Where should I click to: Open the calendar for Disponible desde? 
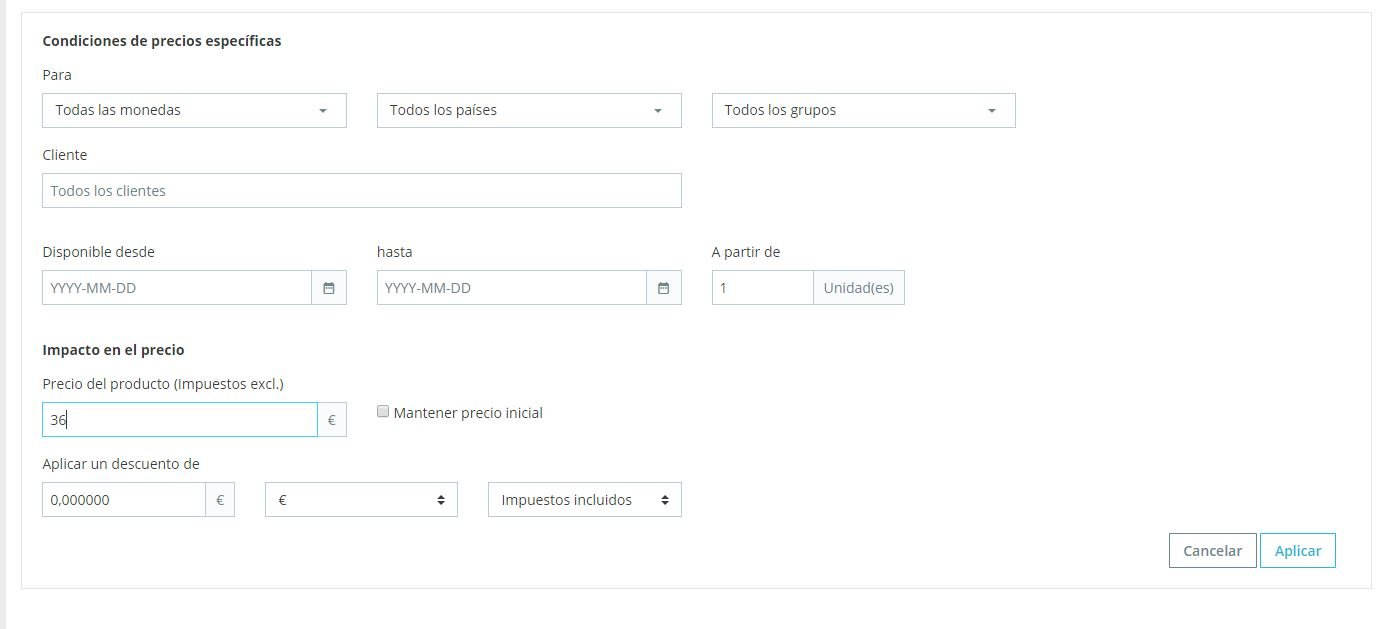(328, 288)
